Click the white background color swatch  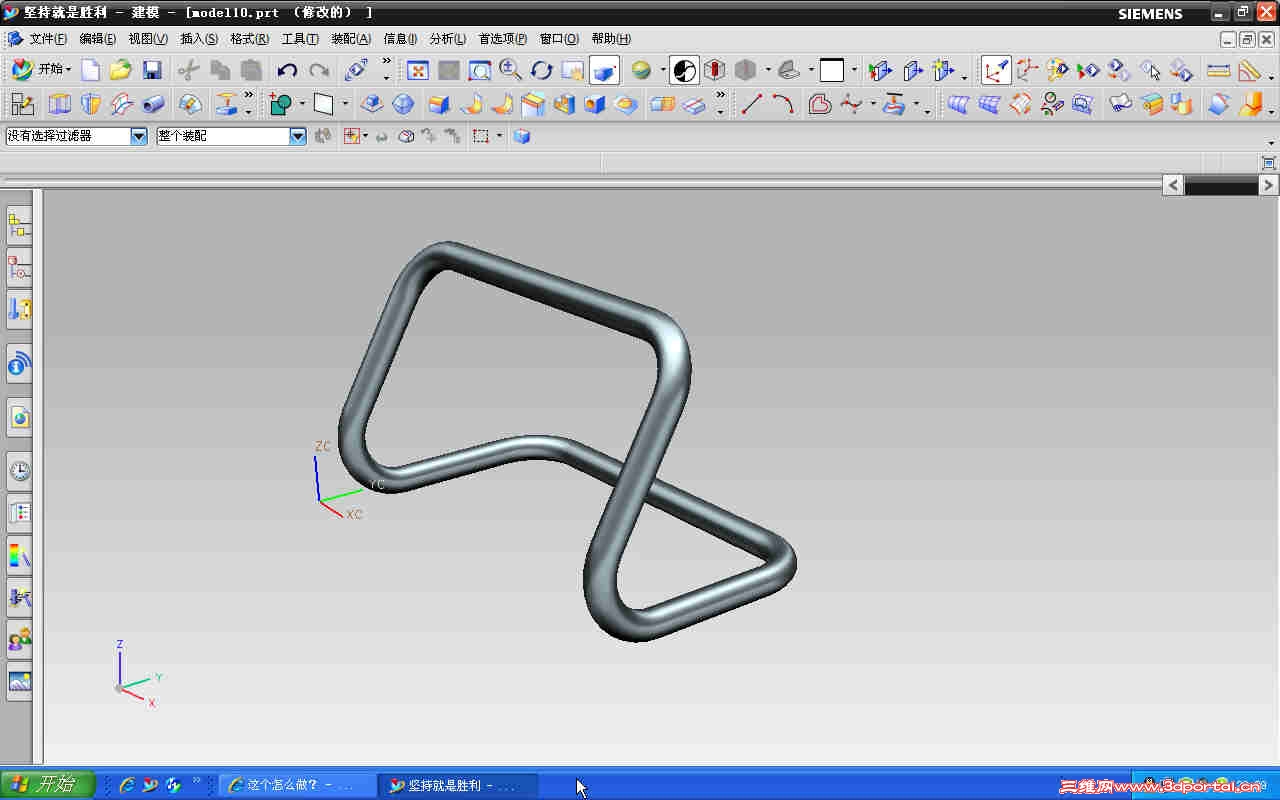coord(832,70)
